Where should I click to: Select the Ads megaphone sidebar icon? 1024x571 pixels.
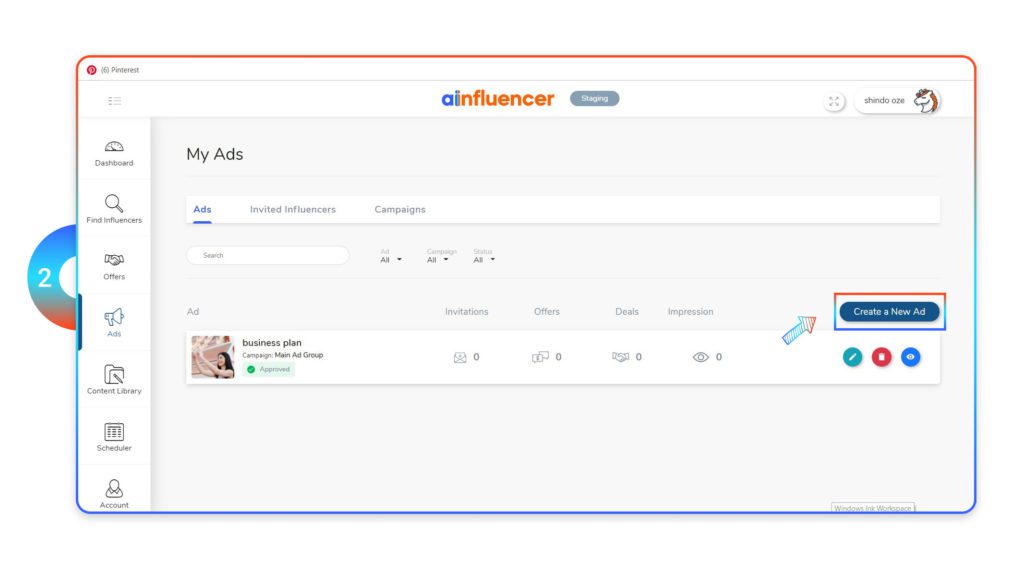click(114, 318)
